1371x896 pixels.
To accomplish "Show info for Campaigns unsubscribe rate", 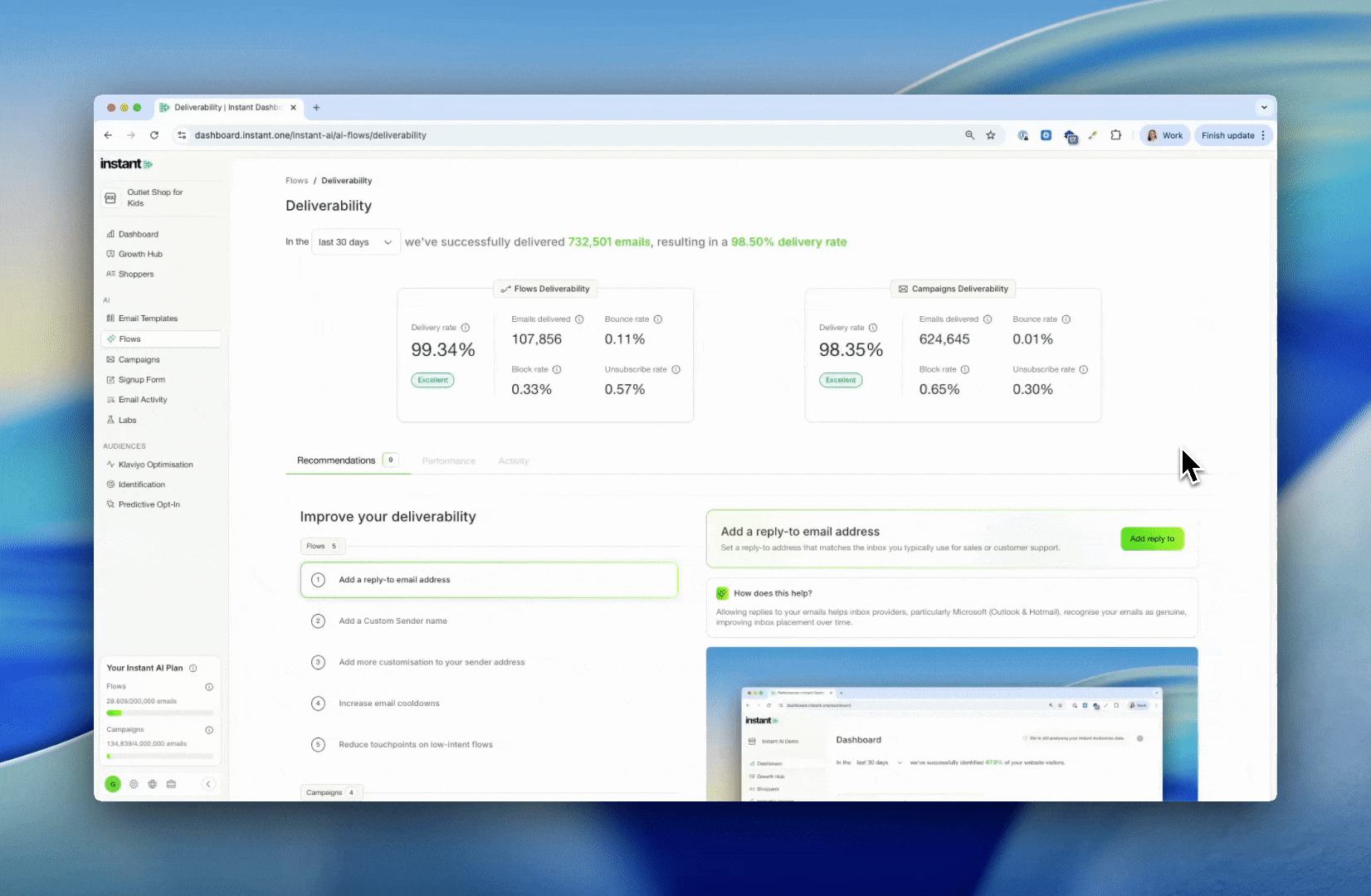I will [x=1083, y=370].
